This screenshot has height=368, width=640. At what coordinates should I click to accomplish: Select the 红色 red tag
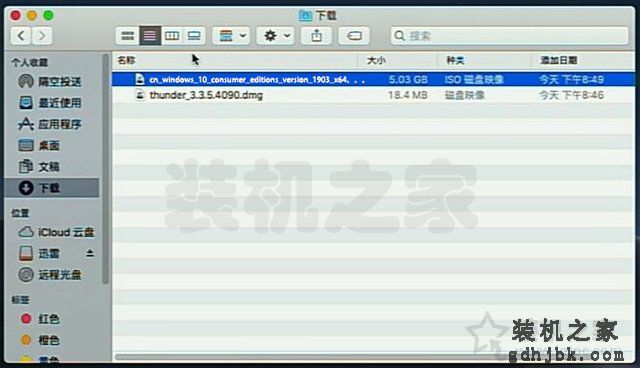pyautogui.click(x=40, y=319)
